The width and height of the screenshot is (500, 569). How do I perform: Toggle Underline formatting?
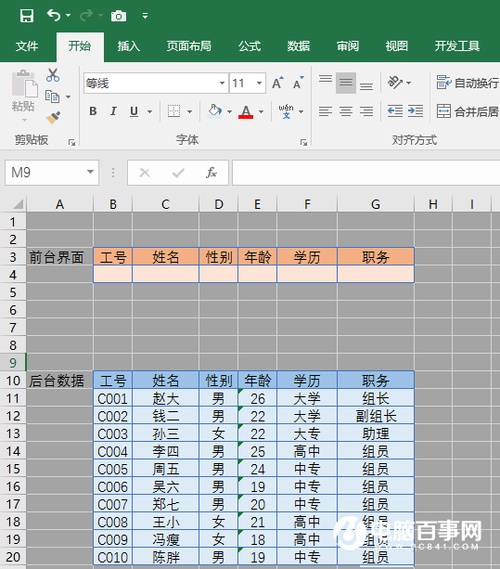pos(134,111)
